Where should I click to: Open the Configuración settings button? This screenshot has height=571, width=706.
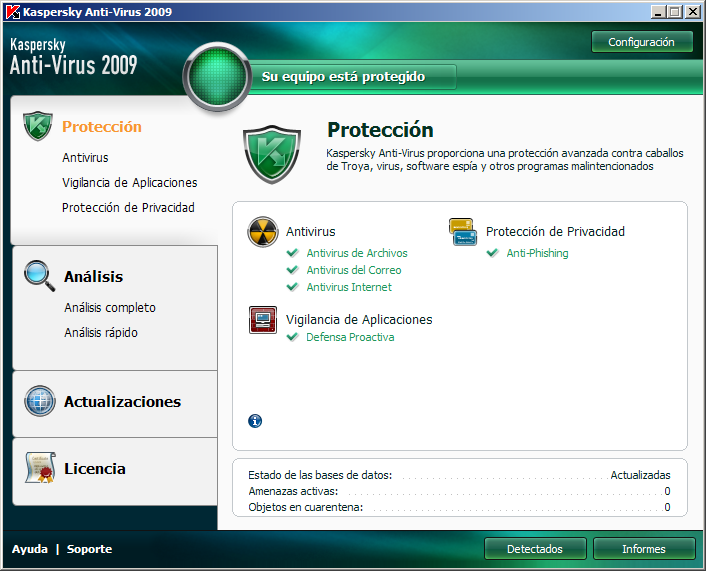point(642,42)
